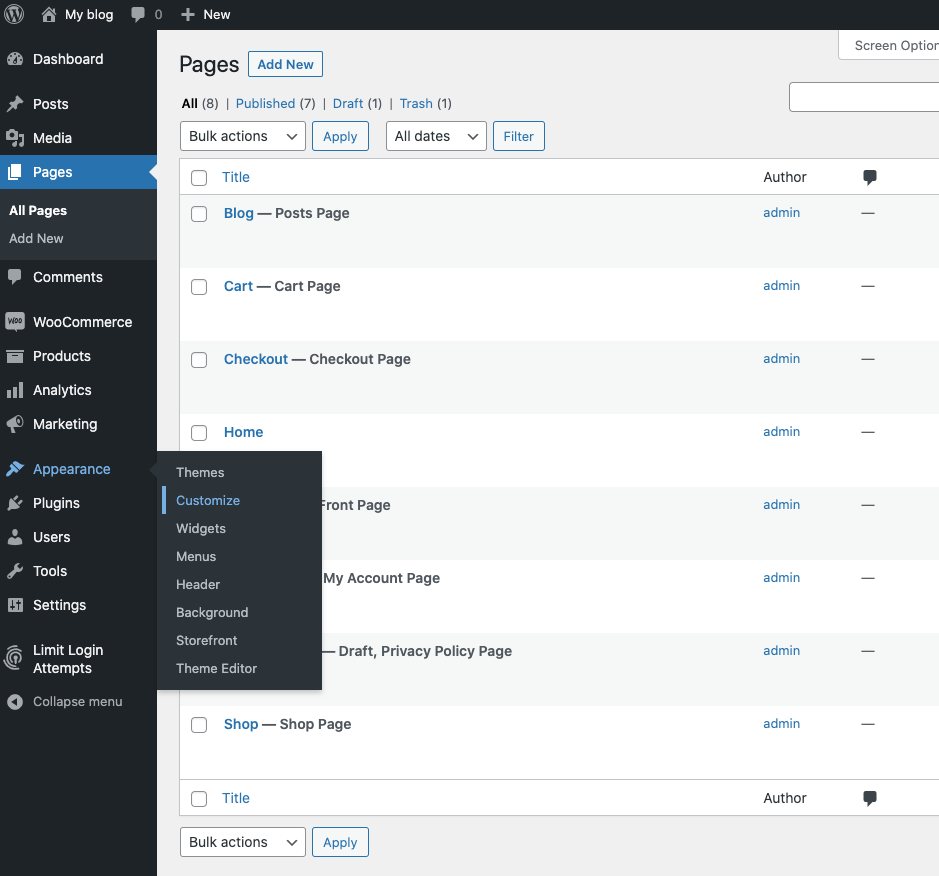This screenshot has height=876, width=939.
Task: Open the Cart page title link
Action: coord(238,286)
